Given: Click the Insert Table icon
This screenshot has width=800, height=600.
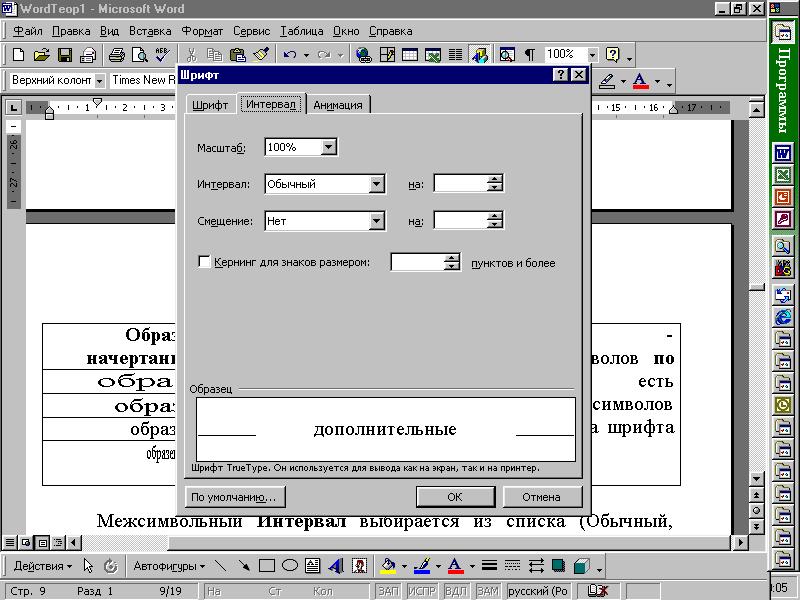Looking at the screenshot, I should point(410,55).
